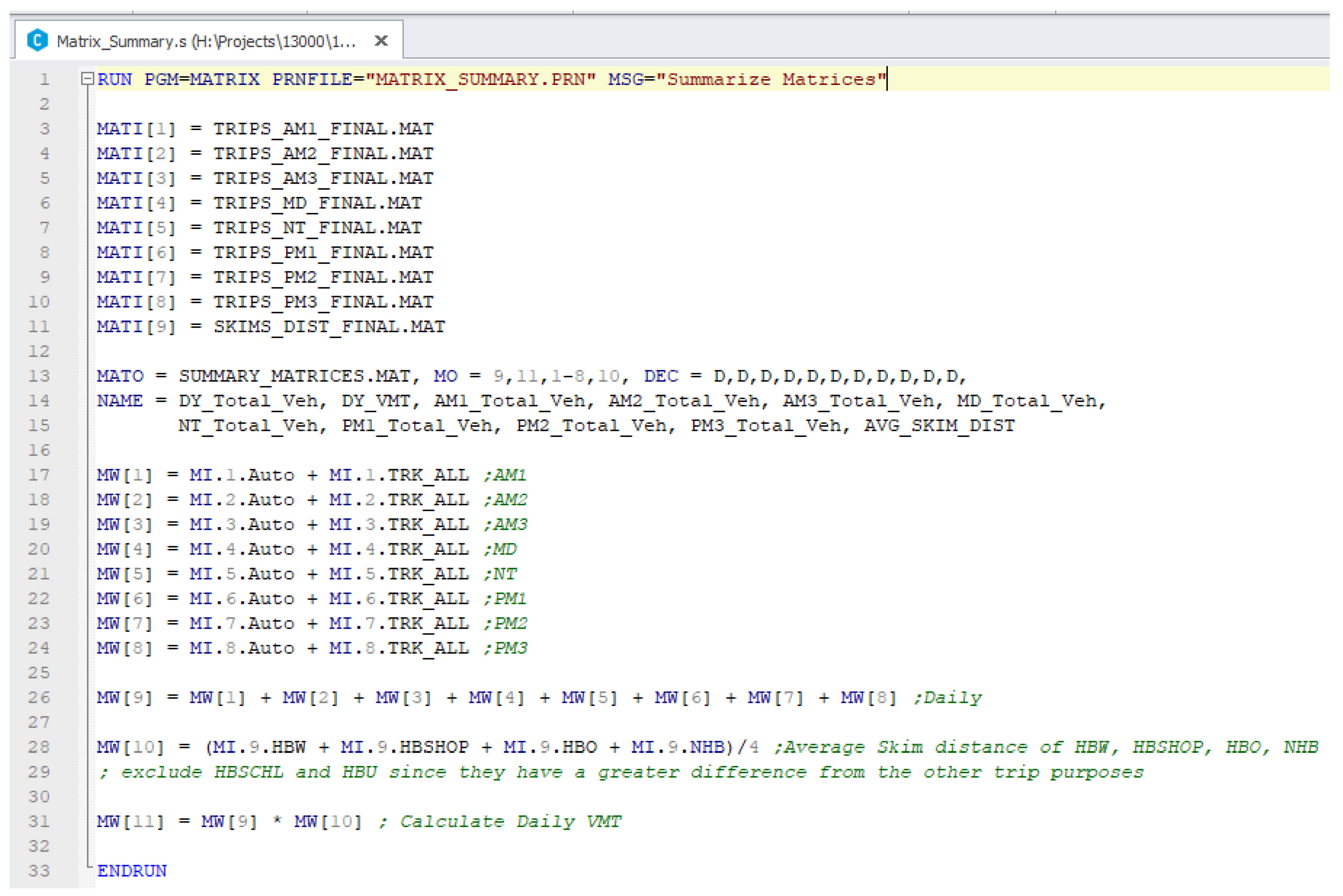Click the SUMMARY_MATRICES.MAT output filename

[295, 376]
